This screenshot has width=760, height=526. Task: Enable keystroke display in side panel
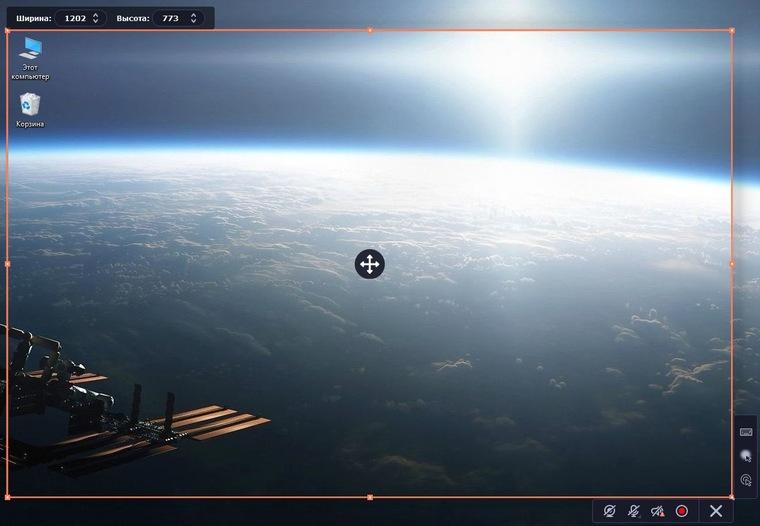click(x=746, y=431)
